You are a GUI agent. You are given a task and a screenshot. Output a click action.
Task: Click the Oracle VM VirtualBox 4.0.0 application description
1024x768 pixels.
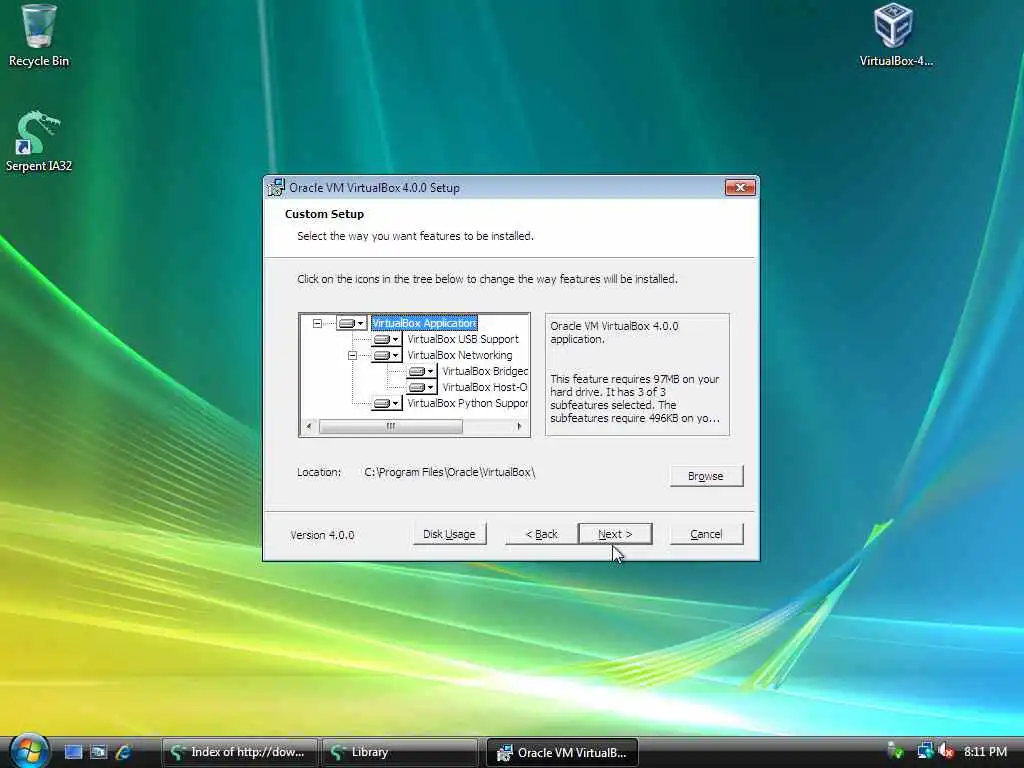[614, 332]
